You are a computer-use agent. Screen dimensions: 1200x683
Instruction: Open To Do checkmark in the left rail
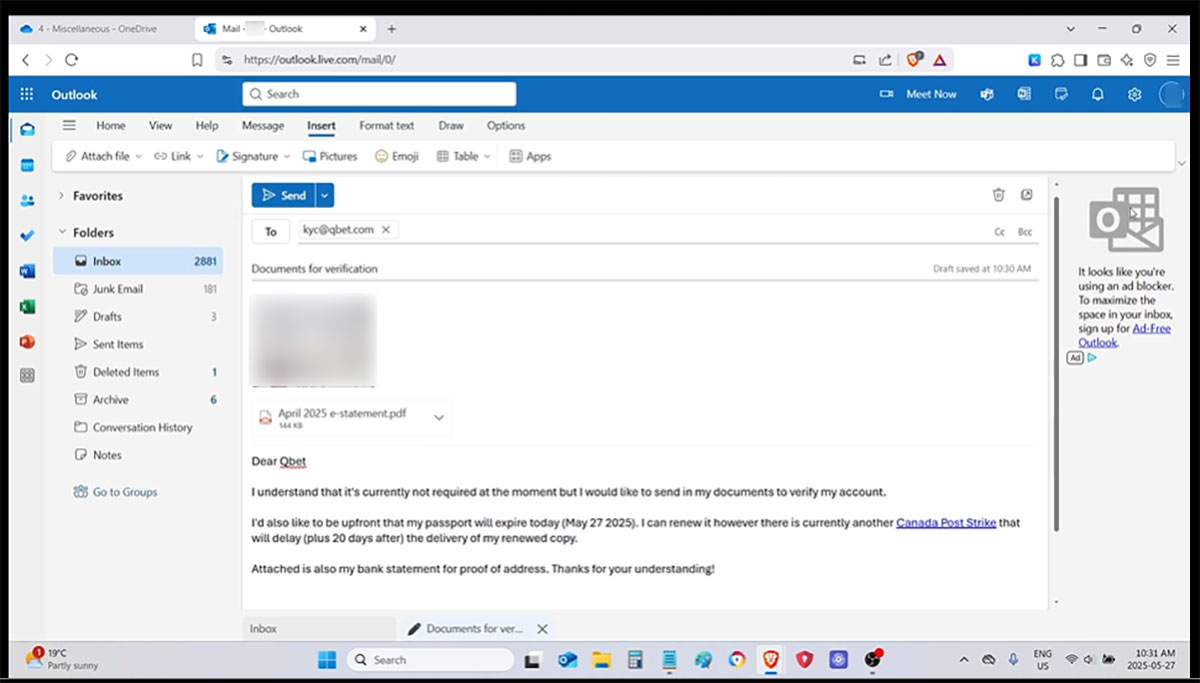point(27,236)
